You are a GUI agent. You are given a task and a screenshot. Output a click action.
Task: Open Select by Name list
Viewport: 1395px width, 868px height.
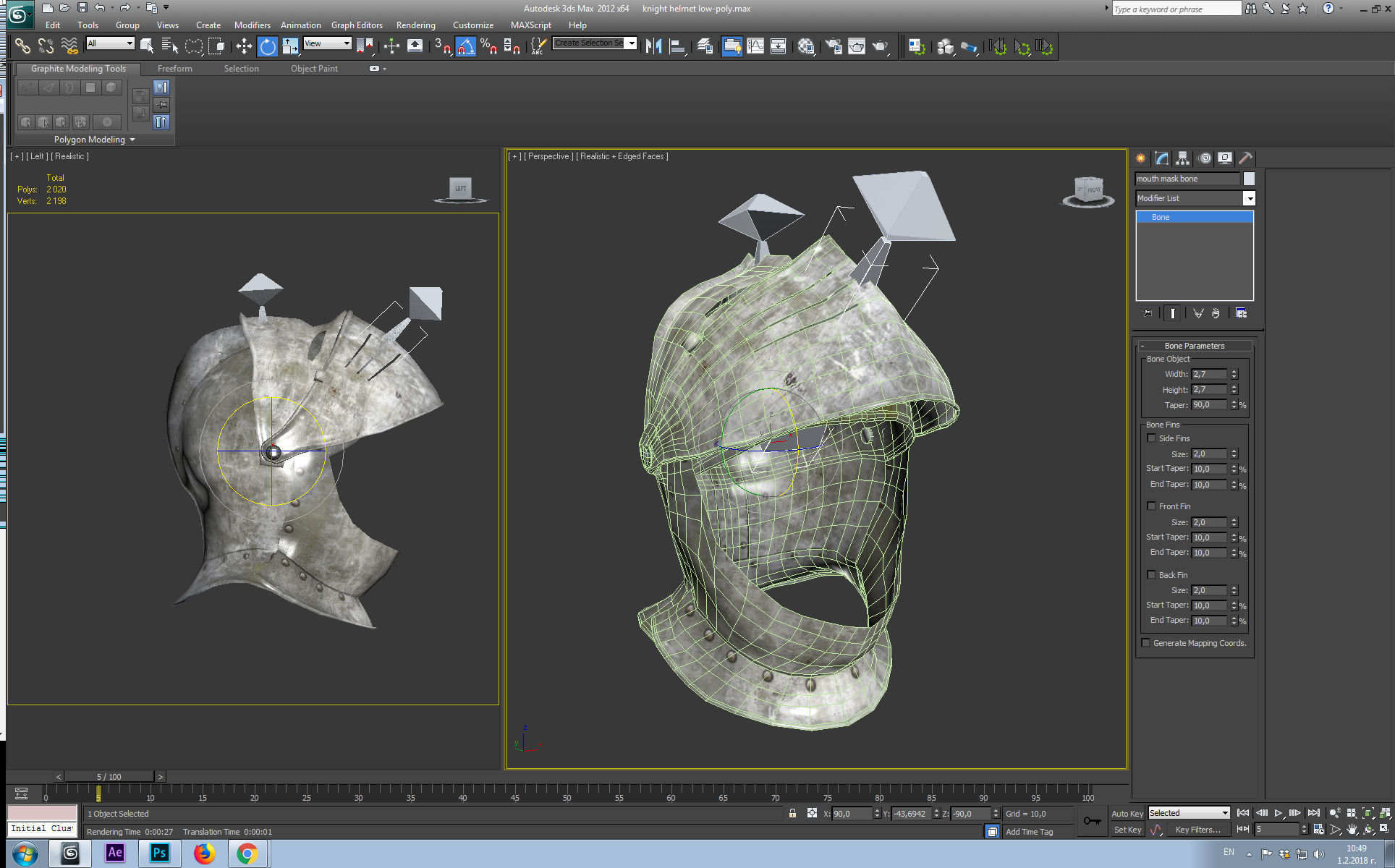[170, 46]
